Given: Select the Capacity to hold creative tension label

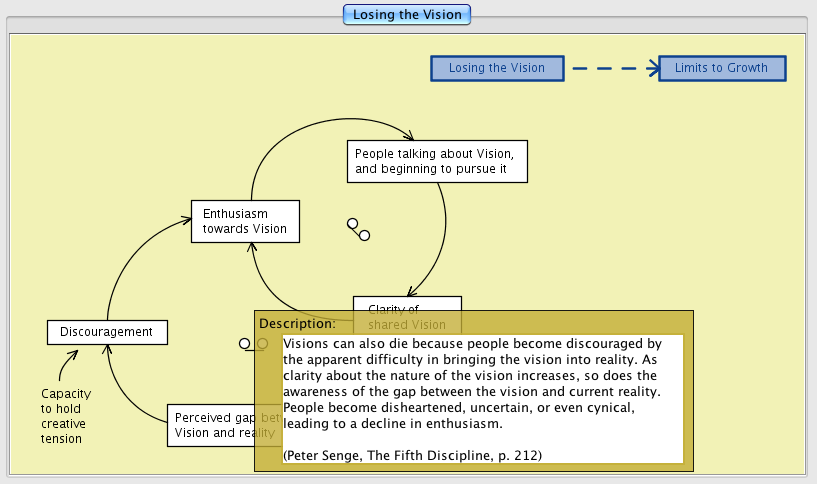Looking at the screenshot, I should point(62,416).
